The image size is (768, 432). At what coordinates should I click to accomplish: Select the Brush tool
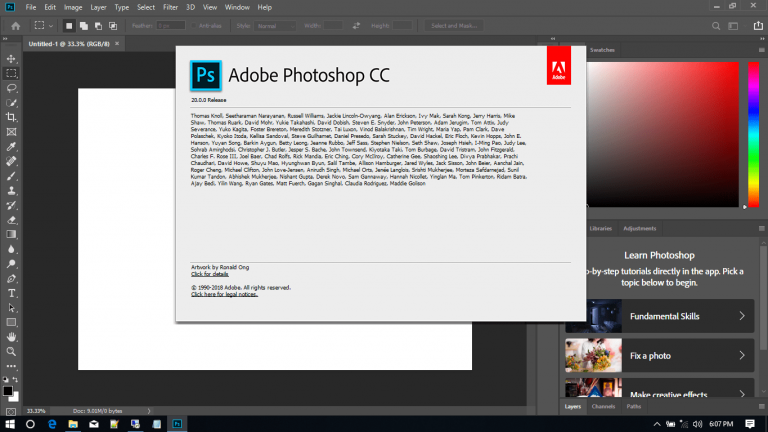click(11, 176)
